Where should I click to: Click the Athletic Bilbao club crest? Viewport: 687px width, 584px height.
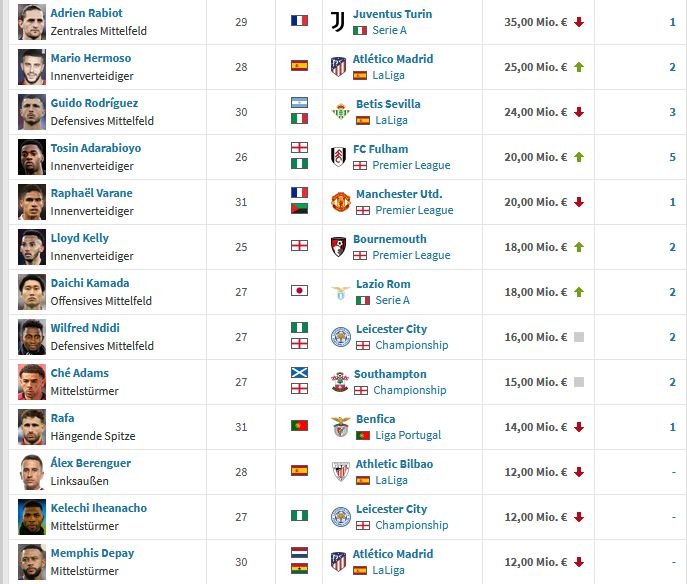click(x=340, y=472)
